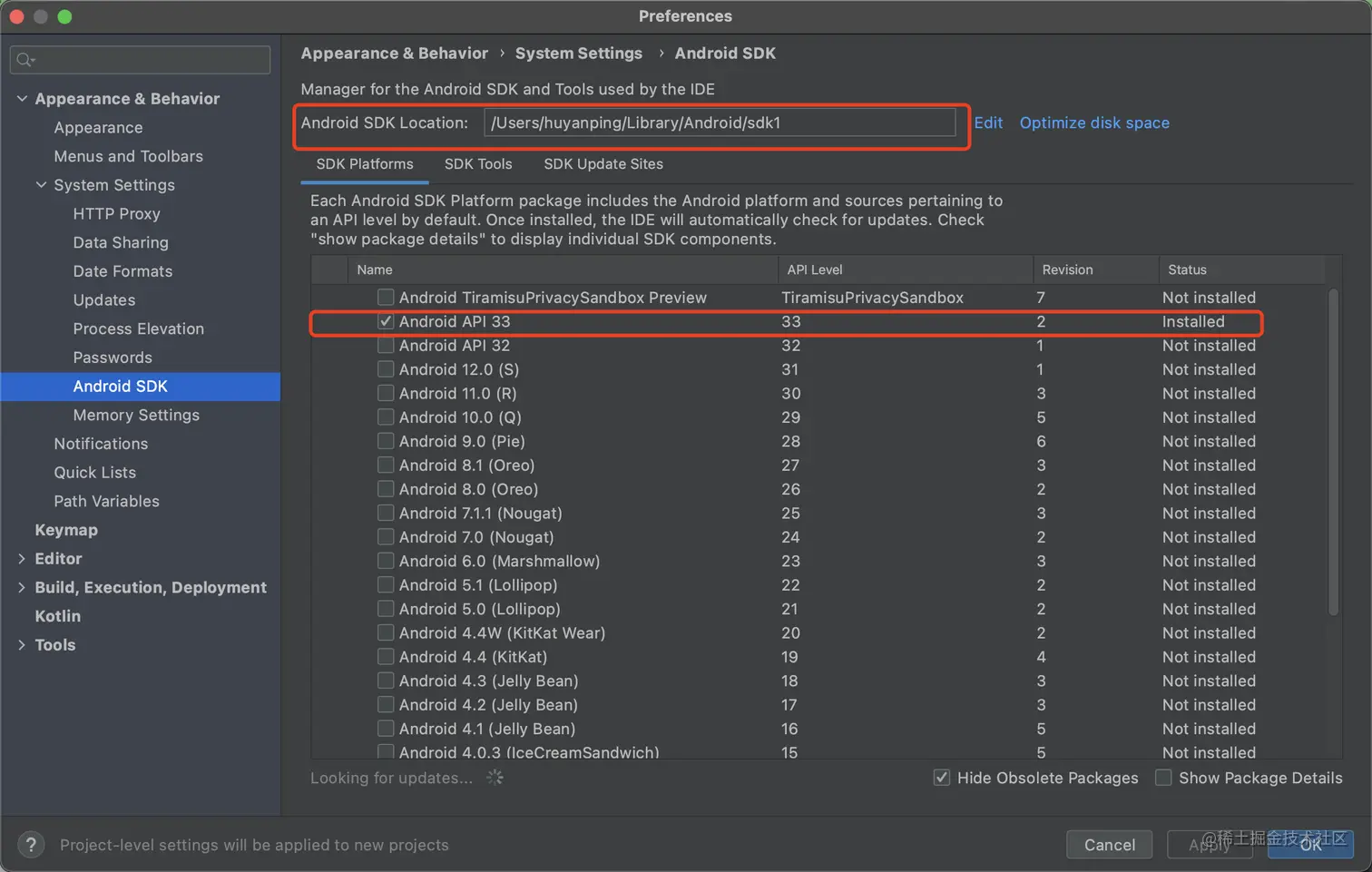Collapse the System Settings tree node
Screen dimensions: 1372x872
(x=41, y=185)
